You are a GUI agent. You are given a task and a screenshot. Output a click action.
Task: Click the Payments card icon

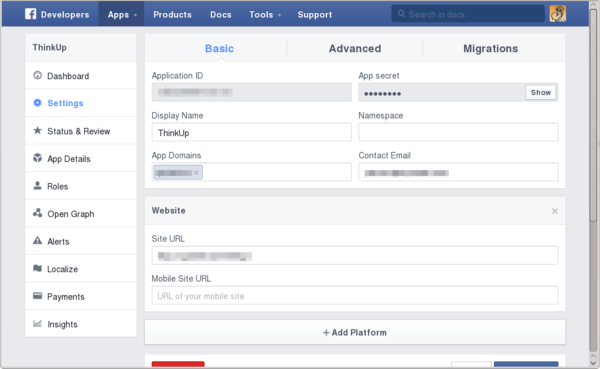38,296
